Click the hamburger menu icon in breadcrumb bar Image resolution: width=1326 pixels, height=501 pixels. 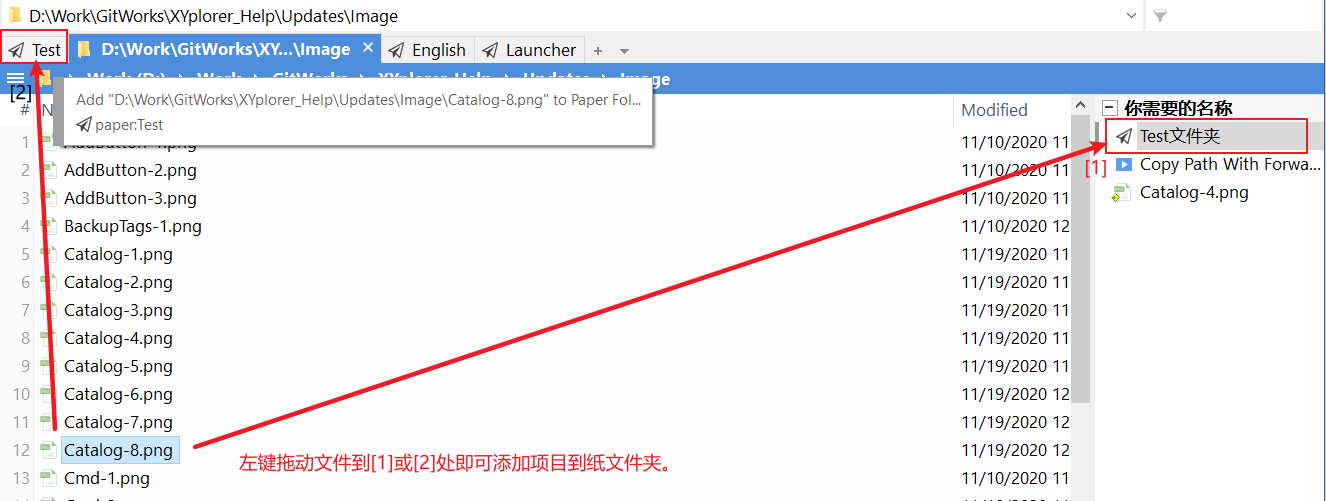tap(15, 79)
